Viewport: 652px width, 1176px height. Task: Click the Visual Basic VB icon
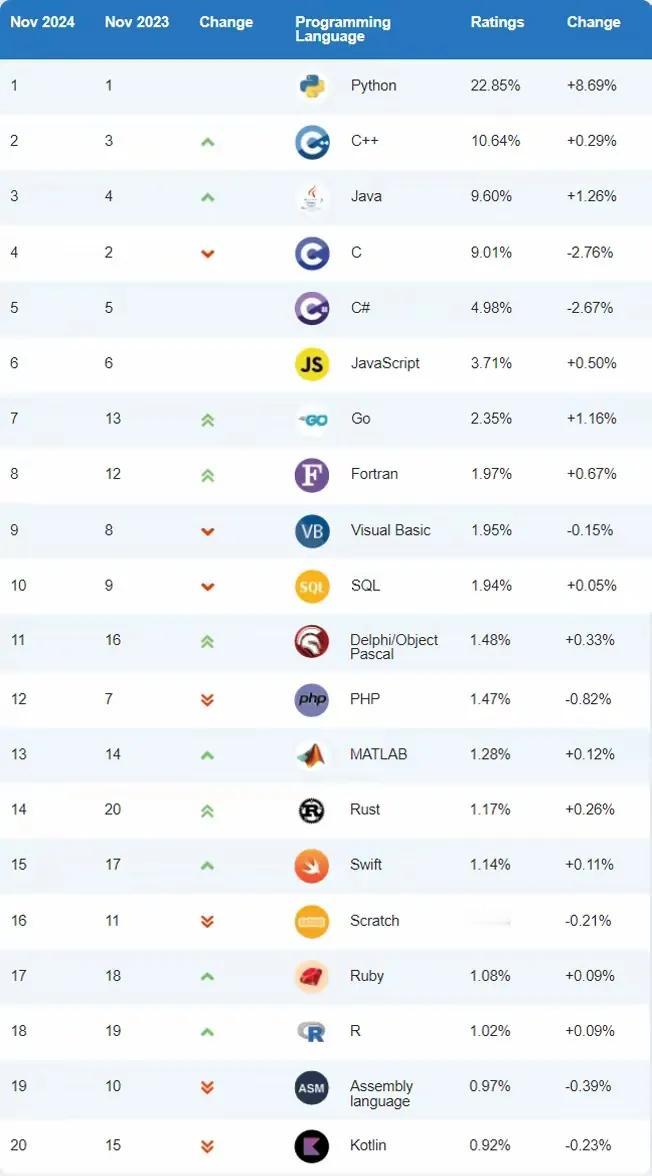point(312,531)
